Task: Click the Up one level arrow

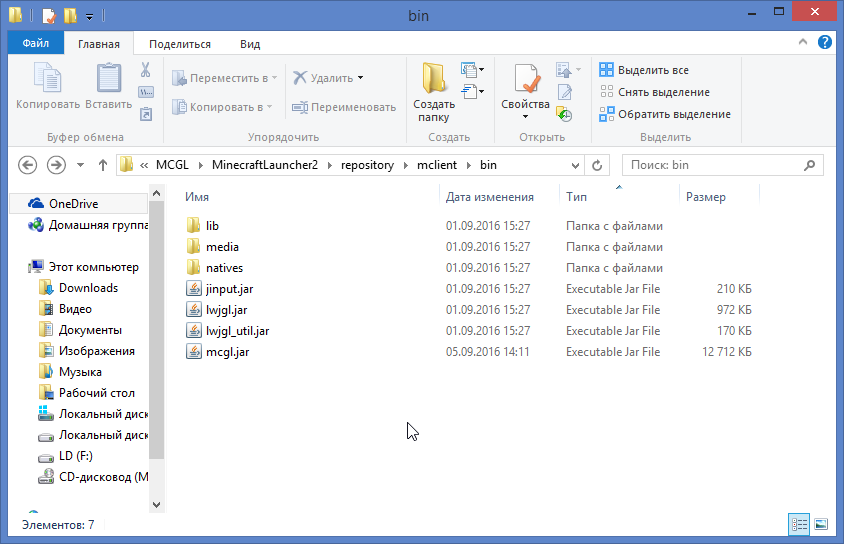Action: click(x=103, y=165)
